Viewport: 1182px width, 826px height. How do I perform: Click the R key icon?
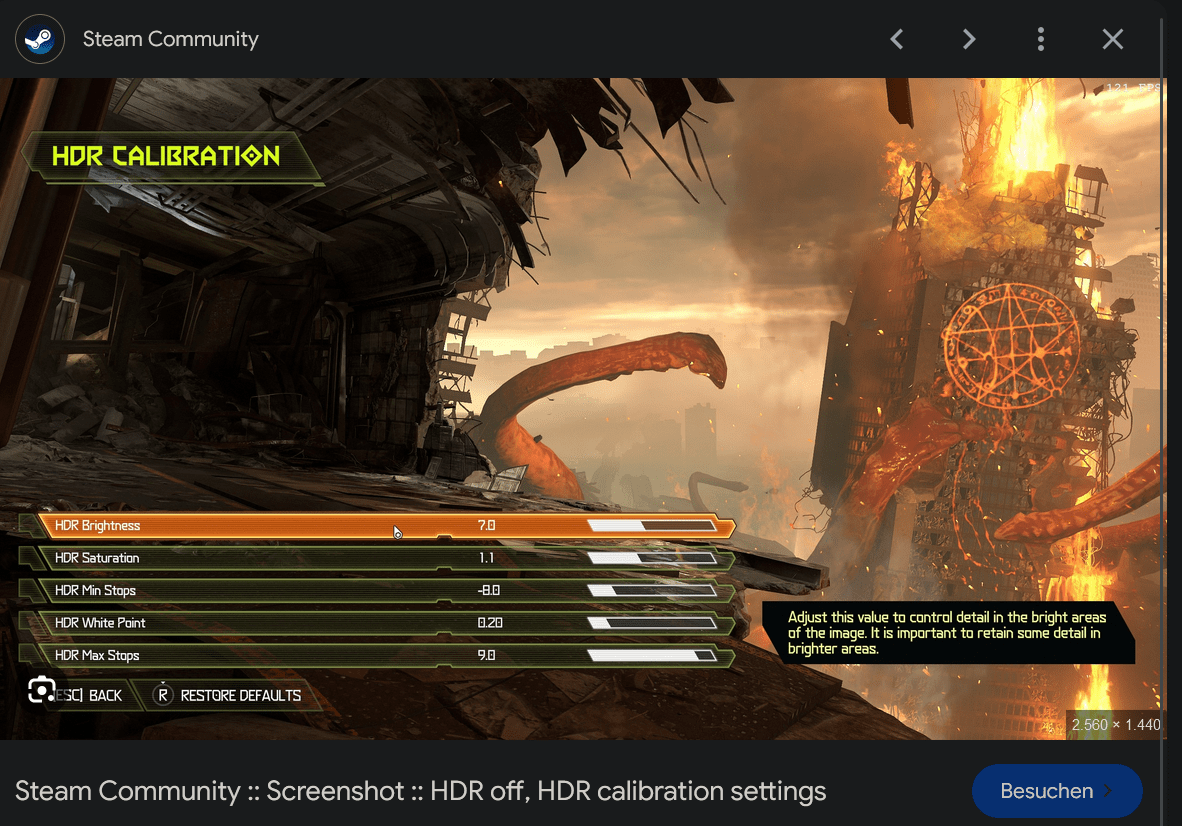[163, 695]
